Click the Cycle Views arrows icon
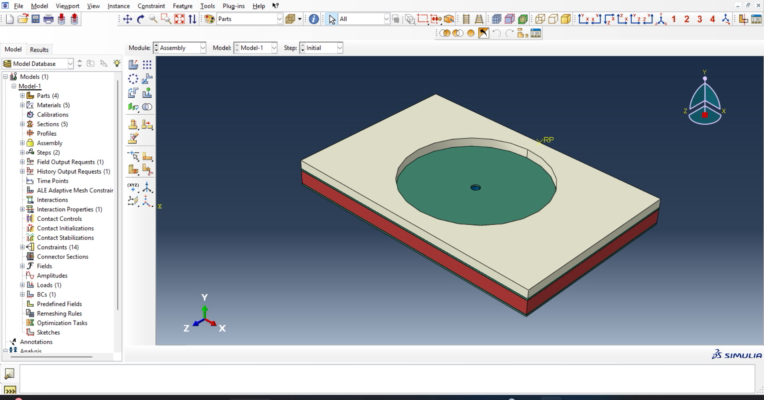 tap(192, 19)
